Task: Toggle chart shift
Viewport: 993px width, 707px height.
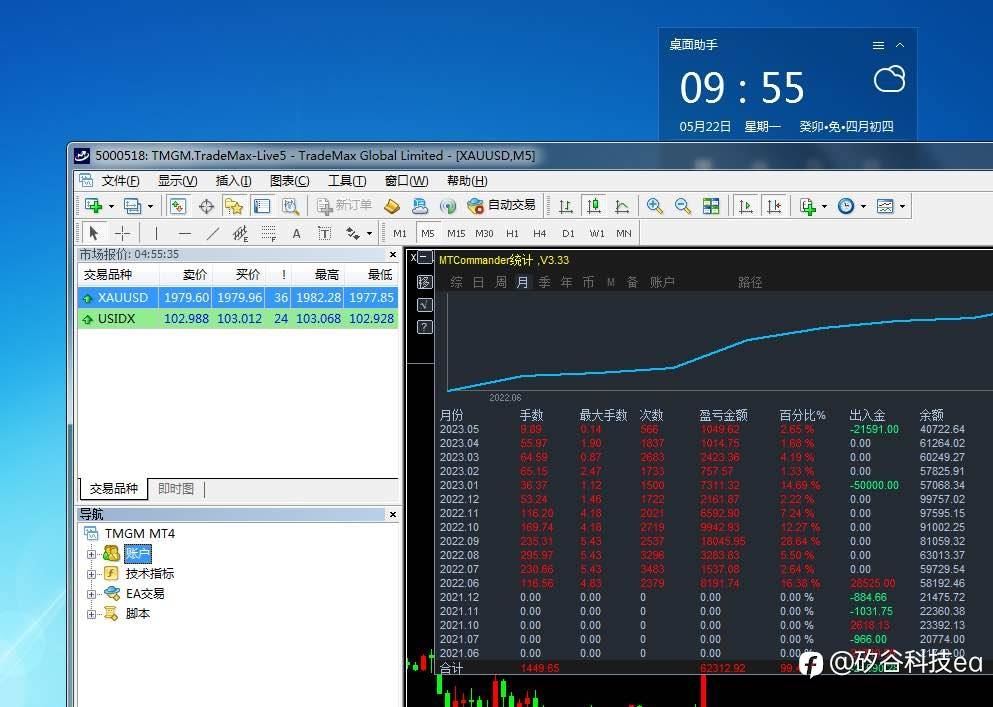Action: click(774, 206)
